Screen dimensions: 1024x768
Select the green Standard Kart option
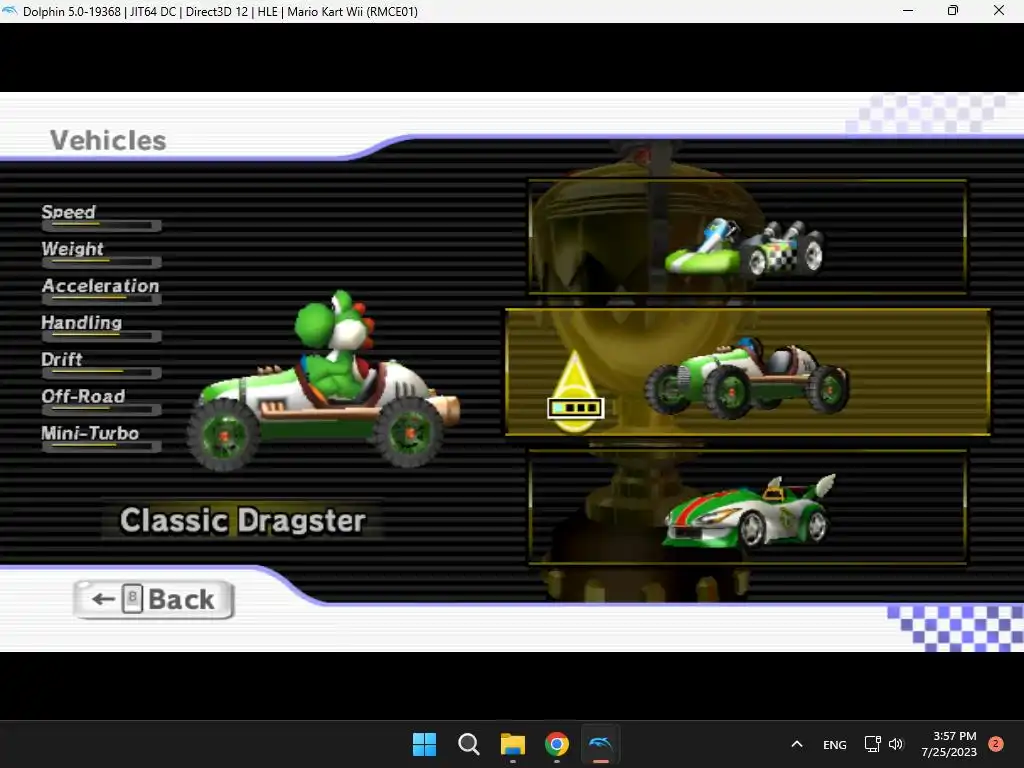(747, 238)
